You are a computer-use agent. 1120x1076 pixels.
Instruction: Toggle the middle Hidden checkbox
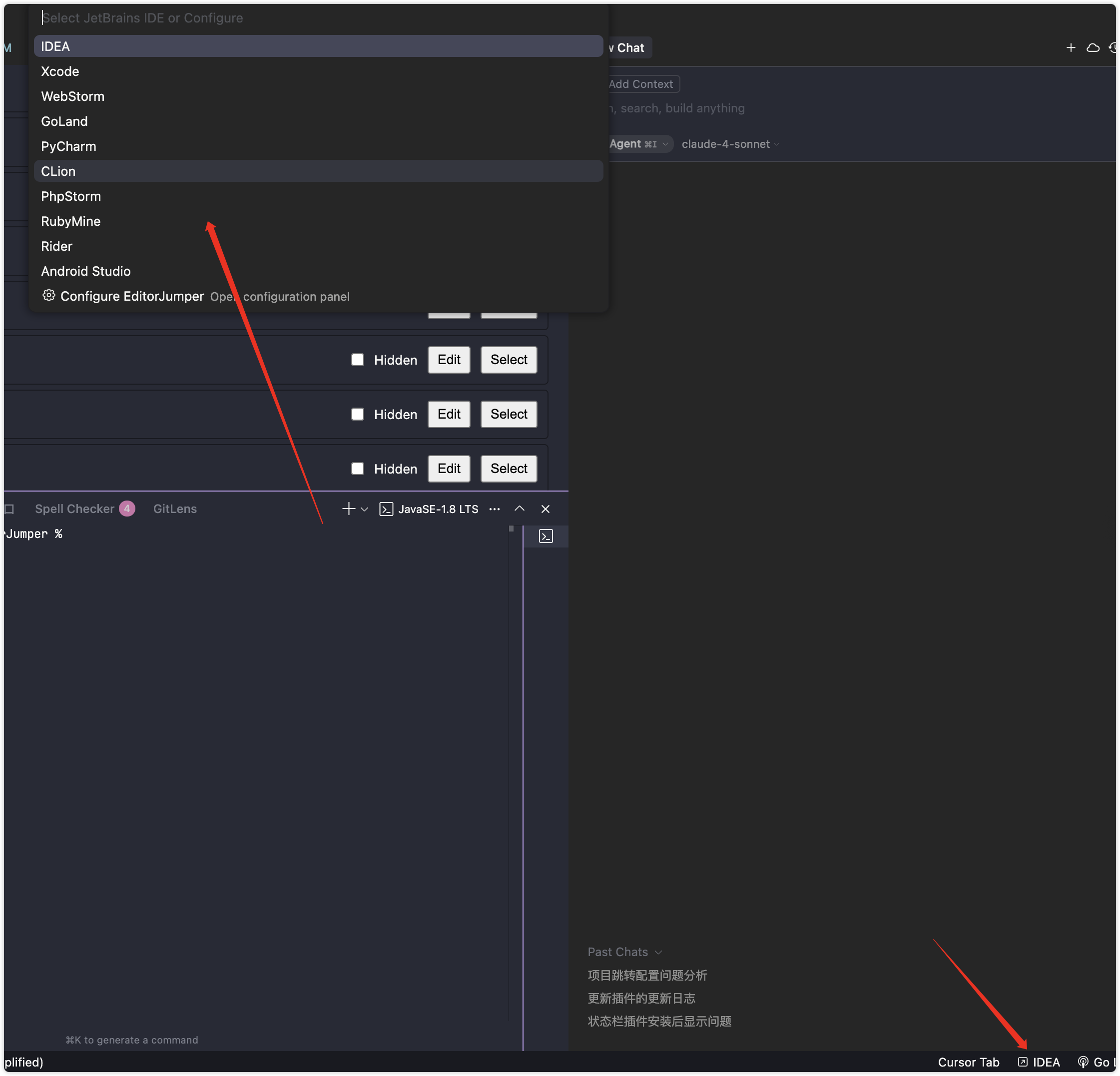pos(358,414)
